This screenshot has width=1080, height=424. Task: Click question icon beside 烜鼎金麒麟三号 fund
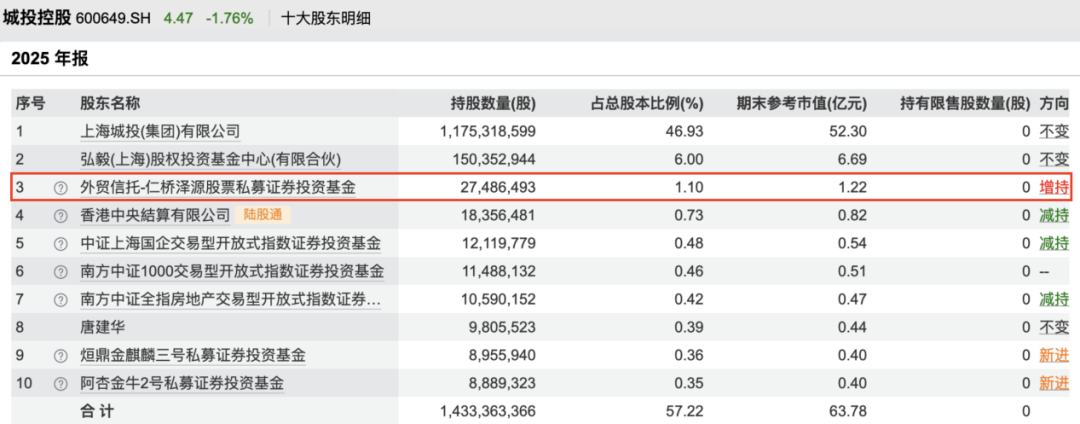tap(61, 355)
